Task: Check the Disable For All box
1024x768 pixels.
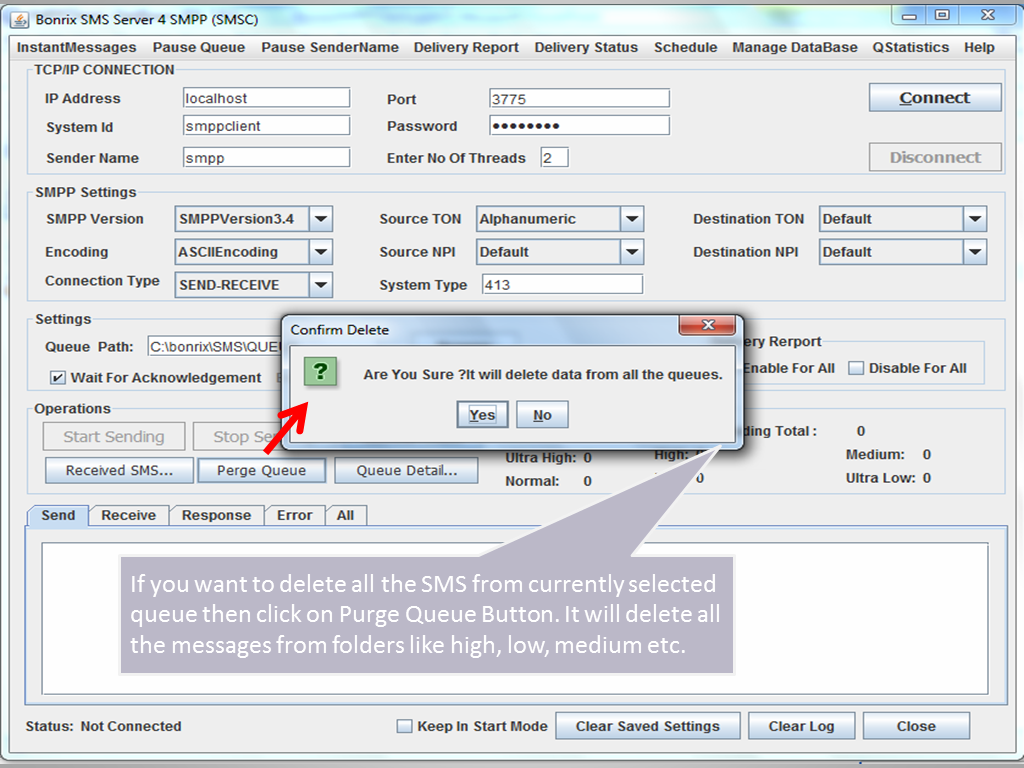Action: [856, 368]
